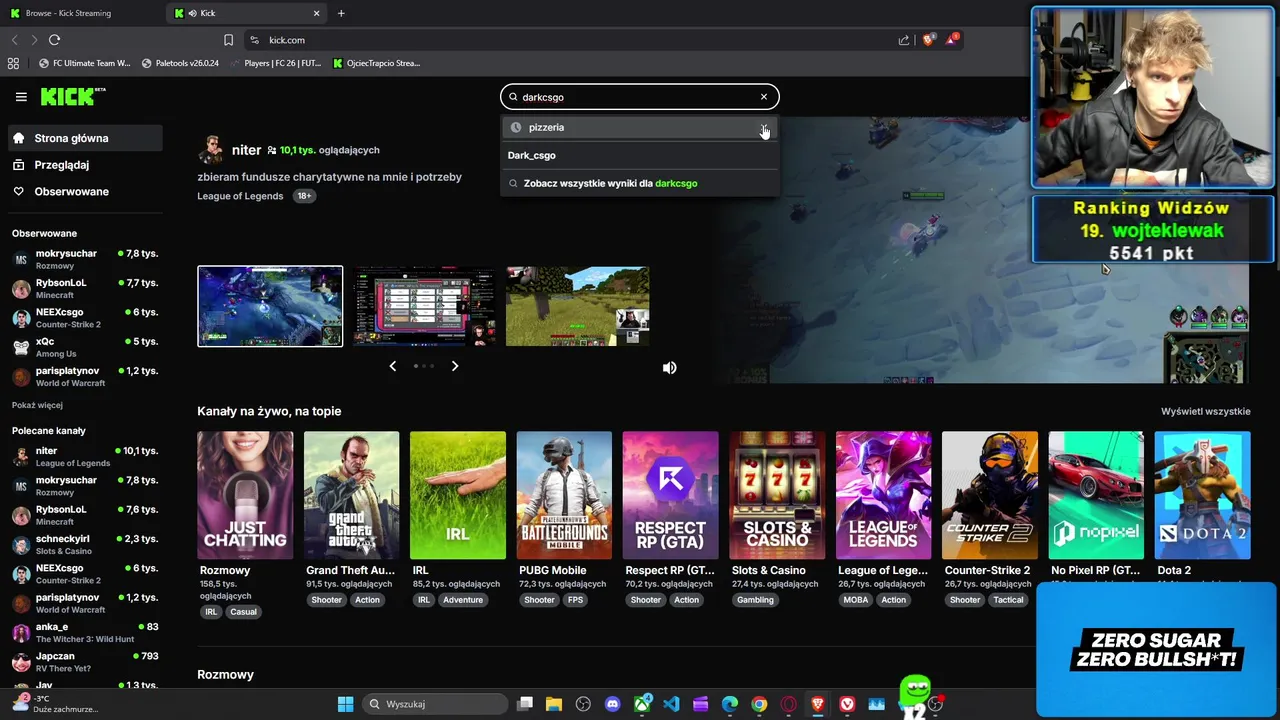The image size is (1280, 720).
Task: Open the Windows Start menu
Action: click(x=345, y=704)
